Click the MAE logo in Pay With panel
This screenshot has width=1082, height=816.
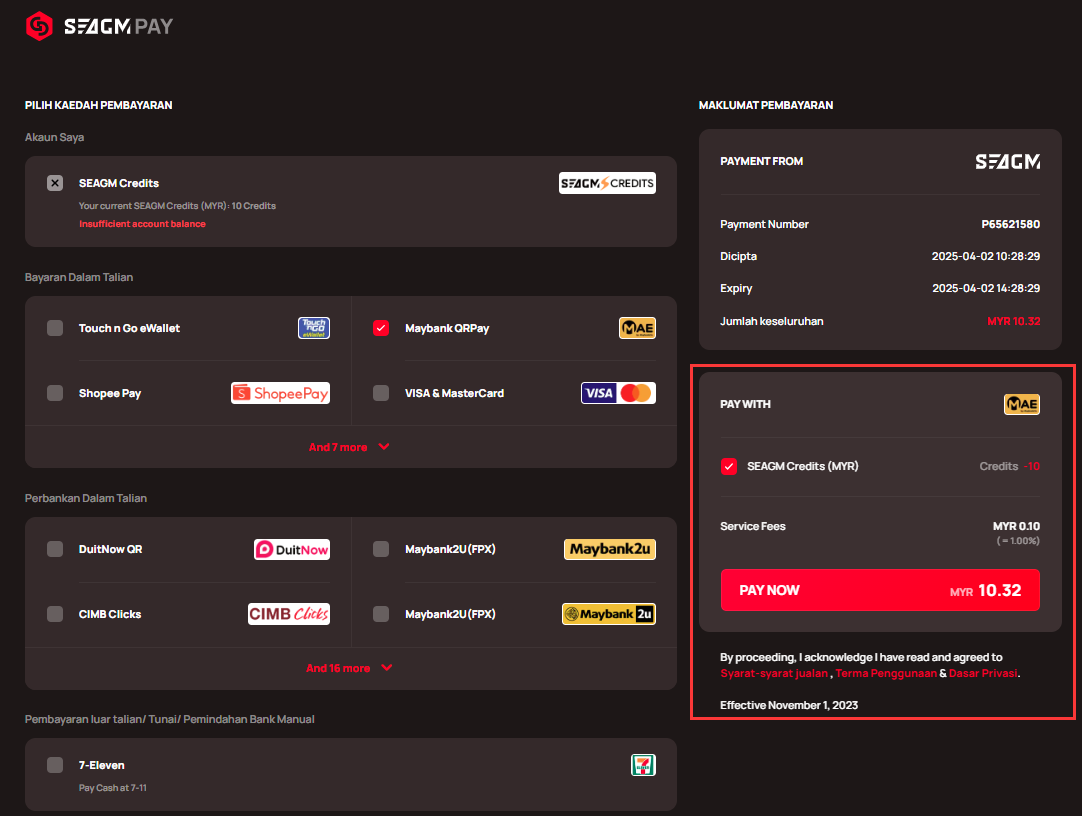(x=1022, y=404)
